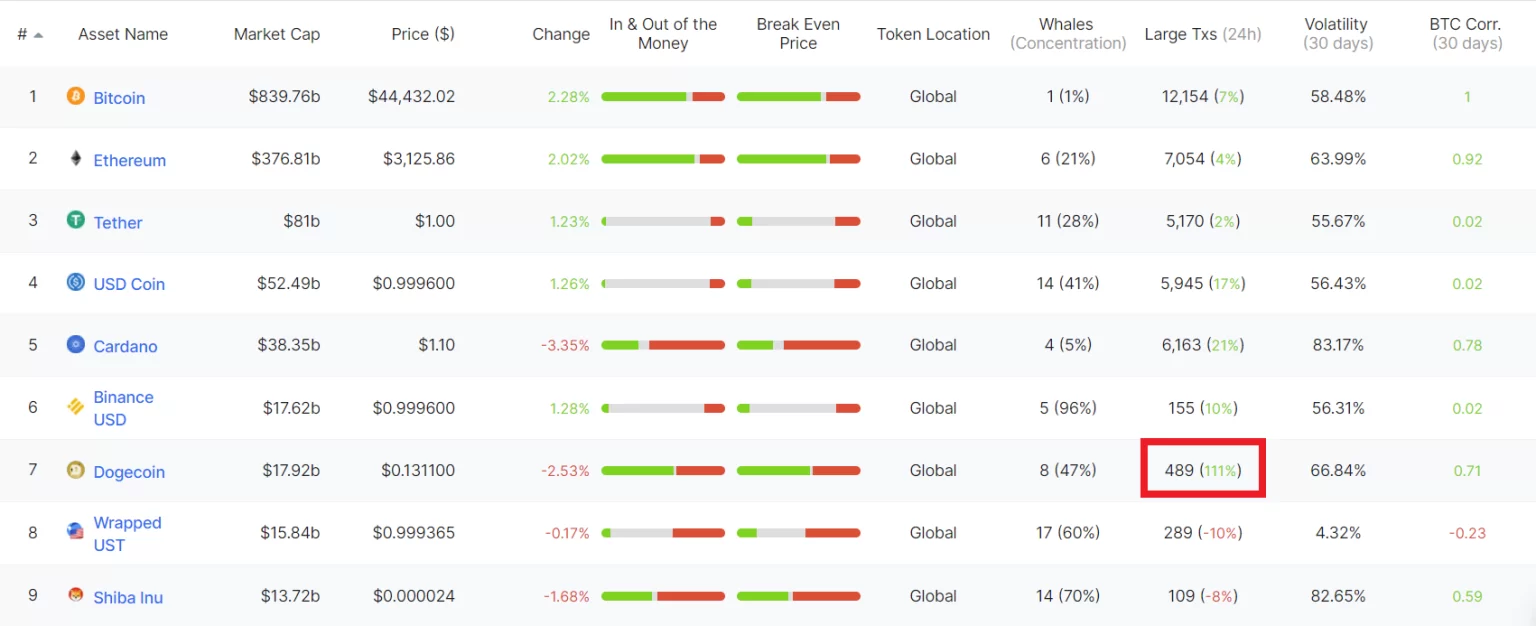This screenshot has height=626, width=1536.
Task: Click Cardano's Break Even Price bar
Action: 798,345
